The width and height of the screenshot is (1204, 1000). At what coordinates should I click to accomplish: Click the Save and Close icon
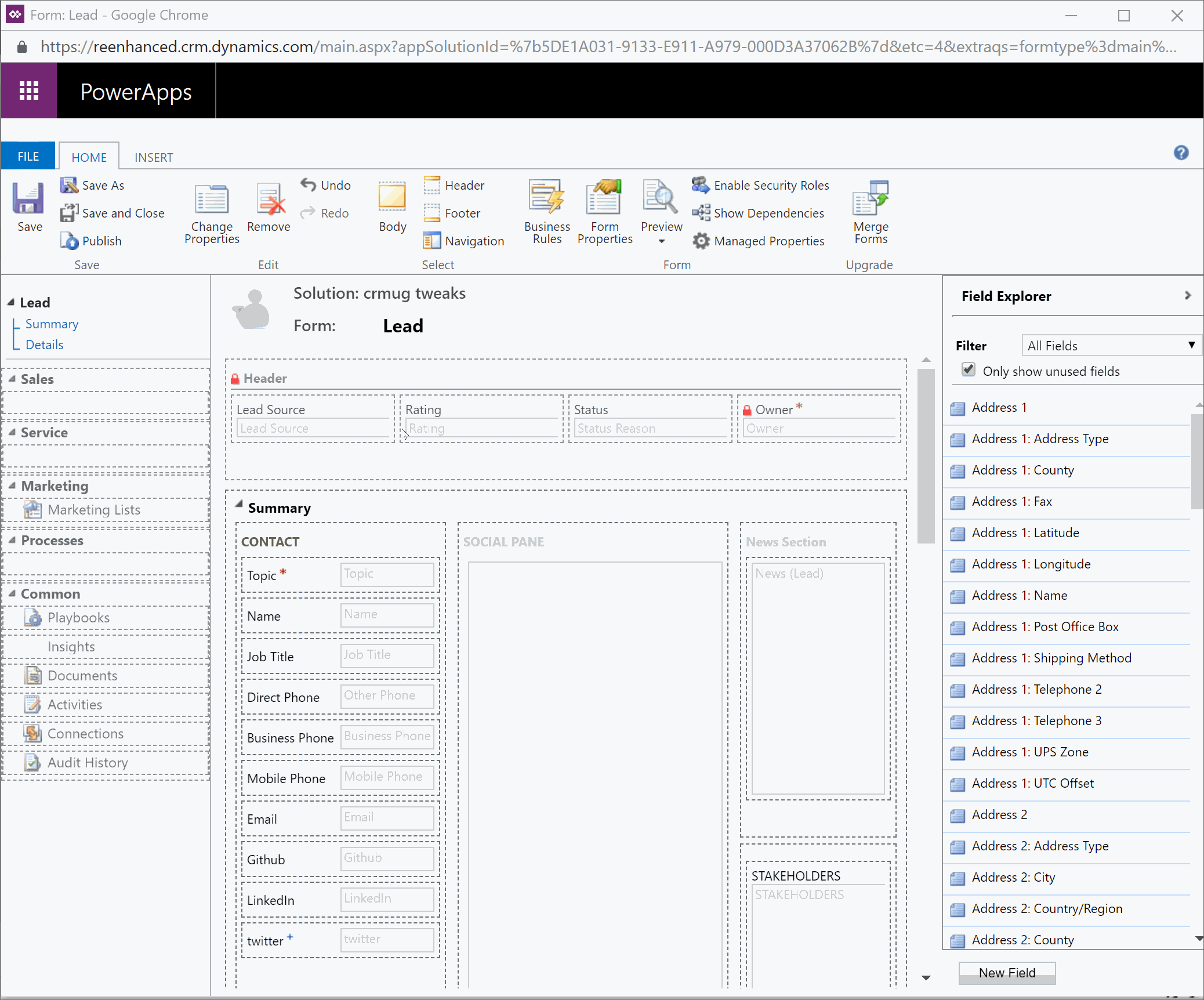(x=69, y=213)
